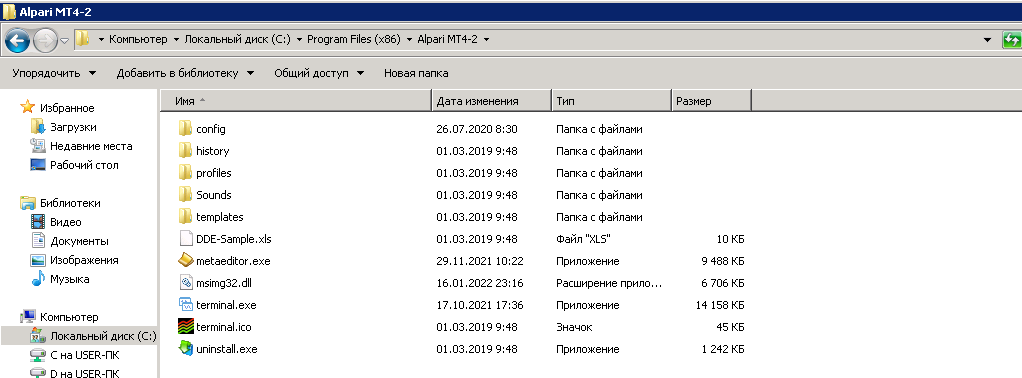Click the Новая папка button
The image size is (1022, 378).
pos(416,73)
